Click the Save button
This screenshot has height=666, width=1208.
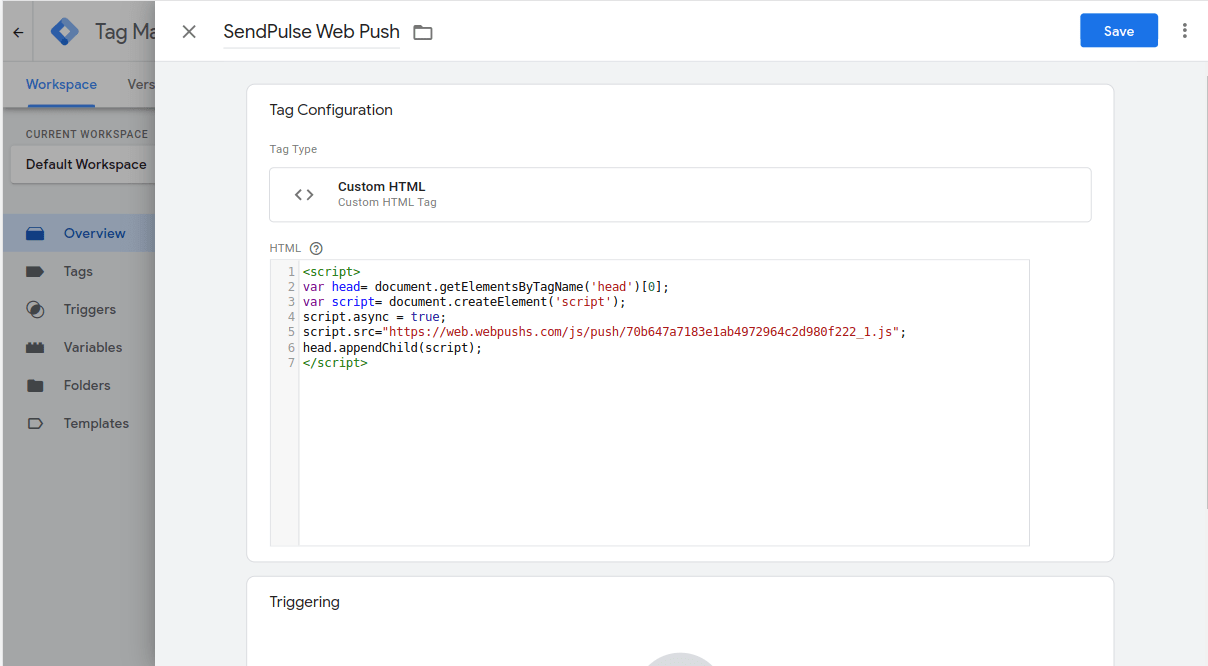pyautogui.click(x=1118, y=31)
